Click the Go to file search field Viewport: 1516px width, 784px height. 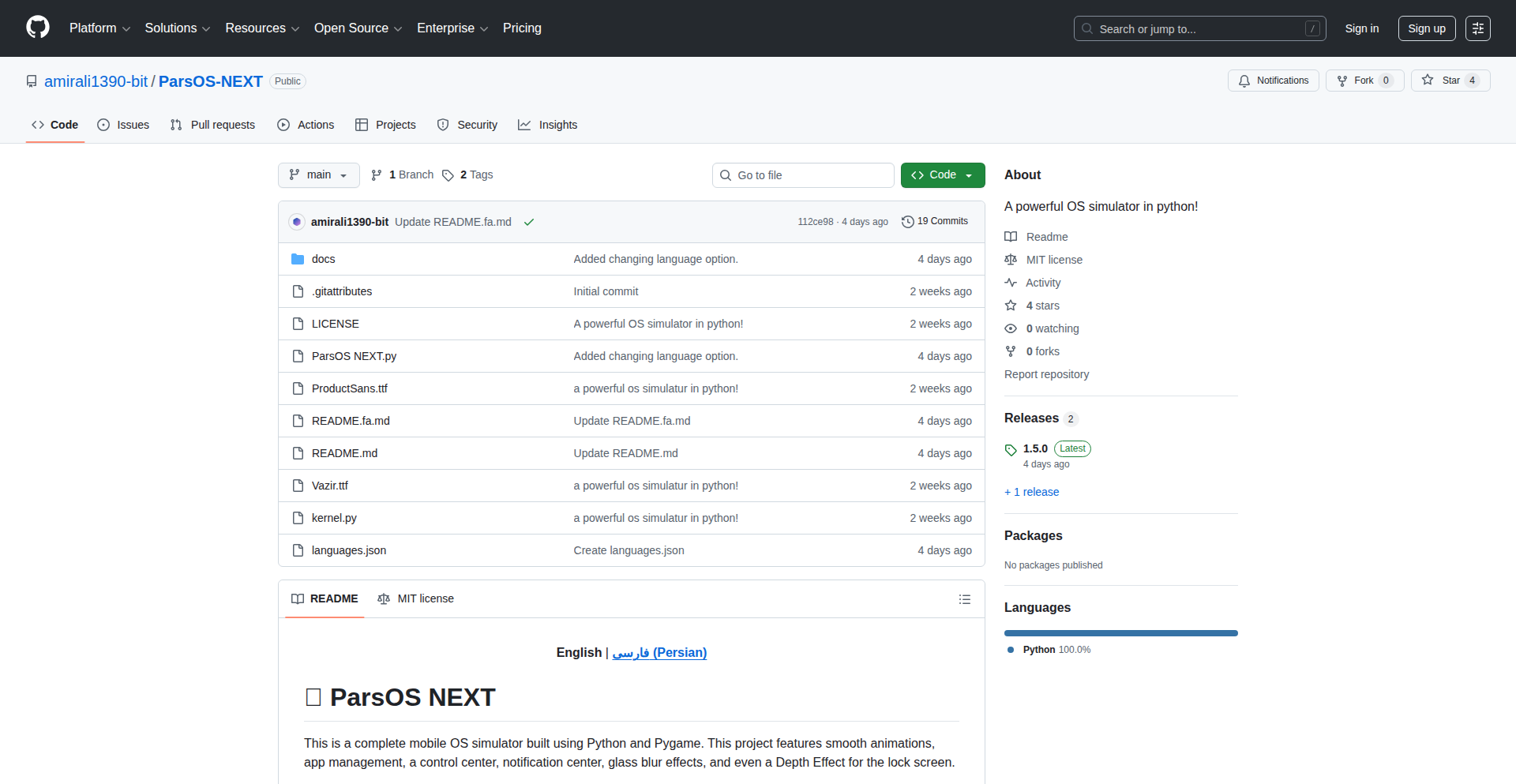[802, 174]
